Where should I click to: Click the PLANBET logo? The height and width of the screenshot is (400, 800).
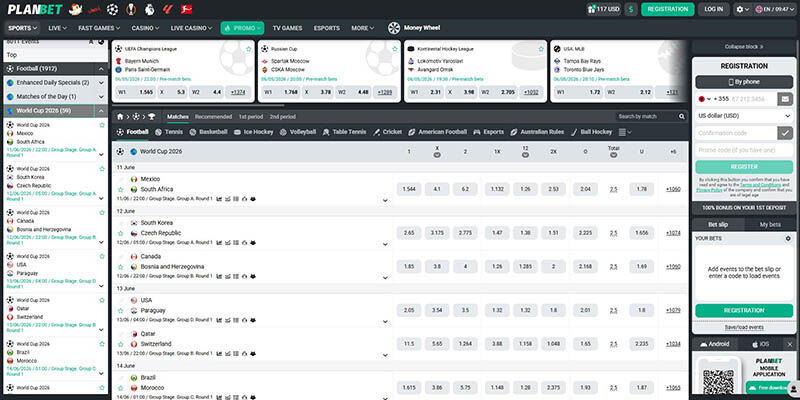pos(35,9)
